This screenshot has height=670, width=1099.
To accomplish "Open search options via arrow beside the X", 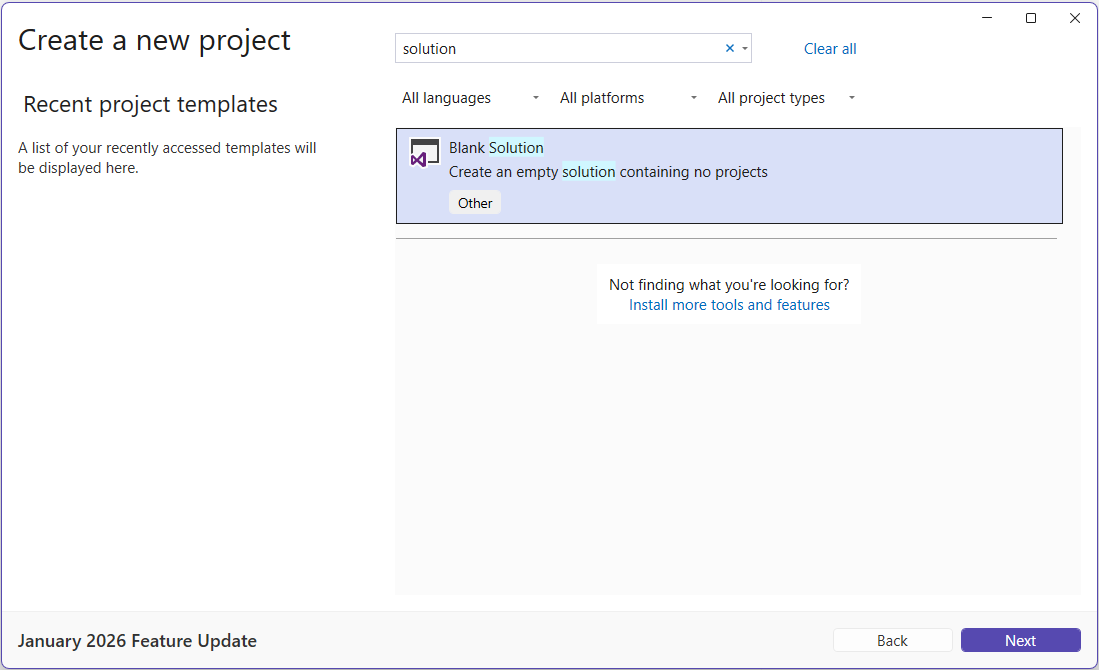I will pos(745,47).
